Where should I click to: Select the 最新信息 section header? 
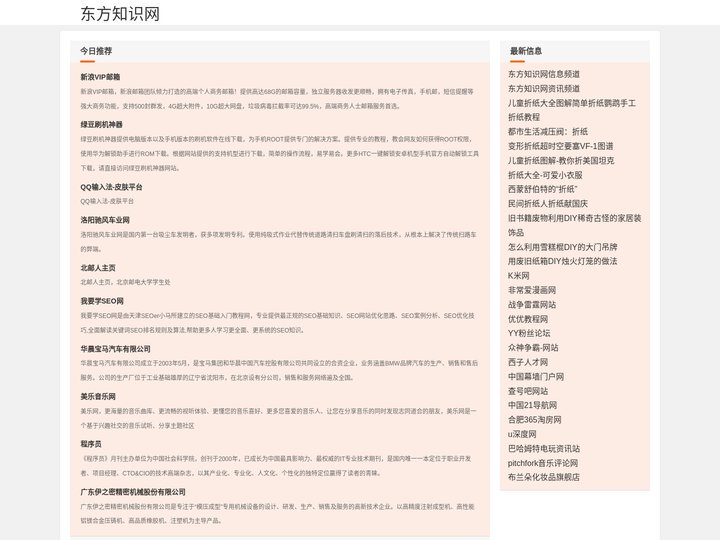[x=526, y=51]
